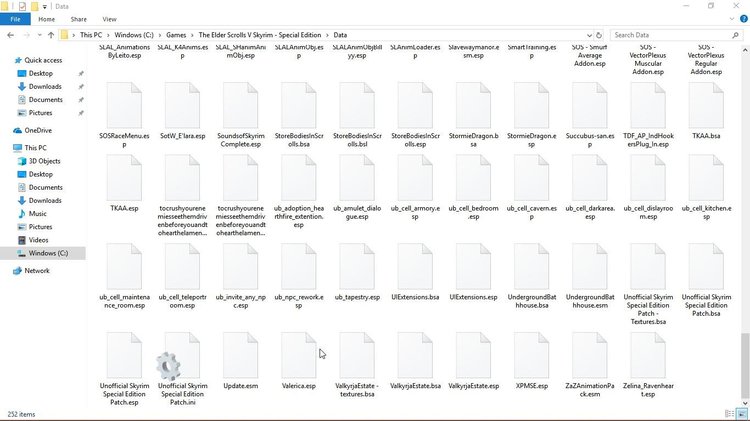This screenshot has height=421, width=750.
Task: Select Network in navigation pane
Action: [37, 271]
